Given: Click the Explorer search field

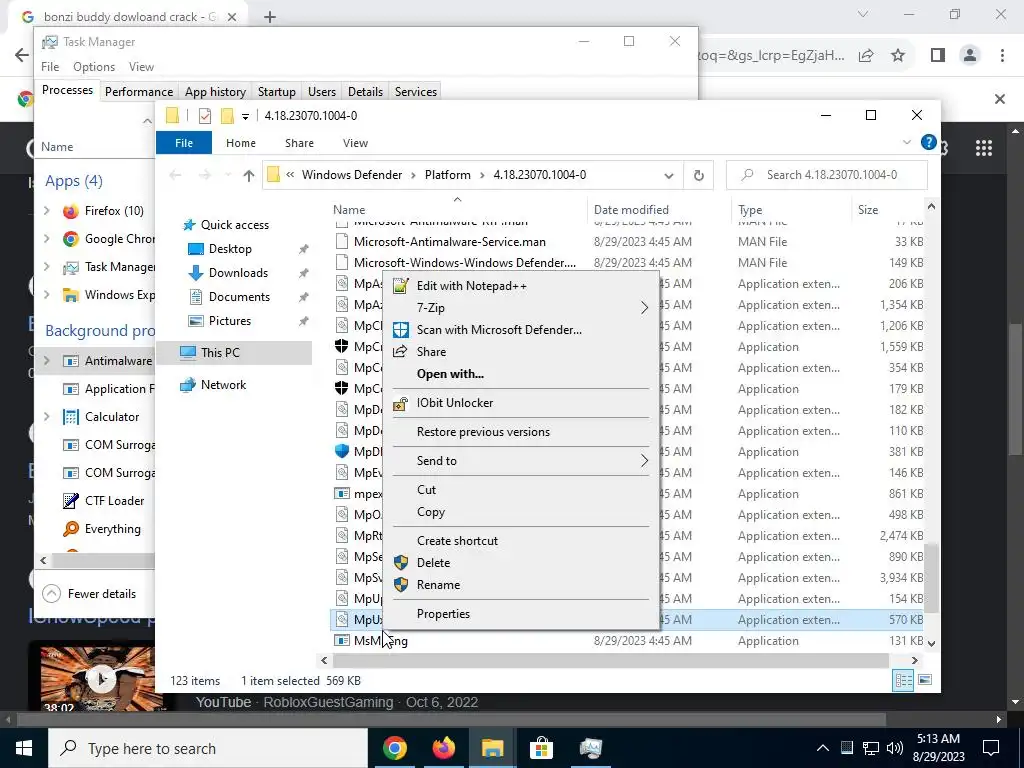Looking at the screenshot, I should click(827, 175).
